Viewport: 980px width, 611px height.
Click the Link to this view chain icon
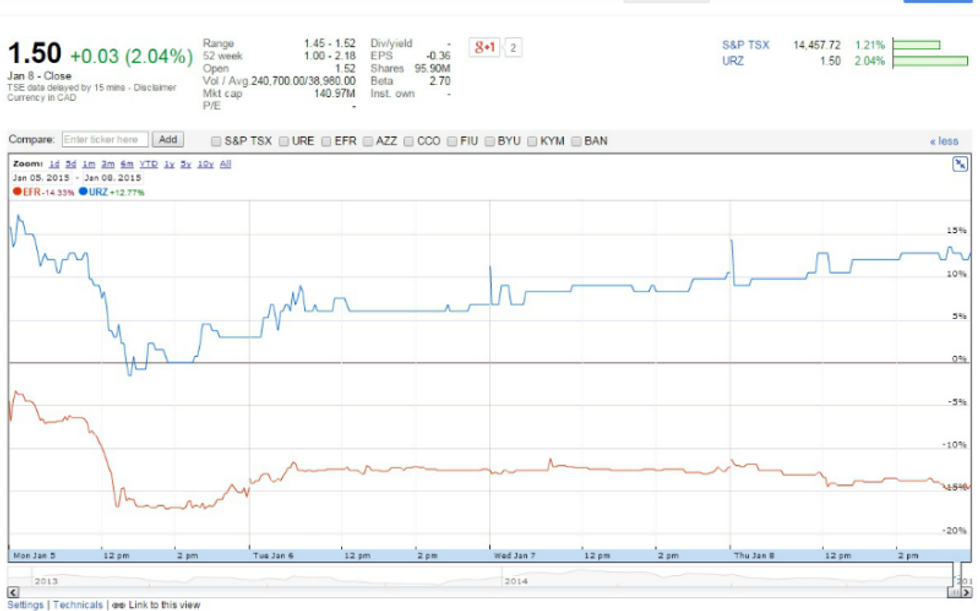[x=117, y=605]
